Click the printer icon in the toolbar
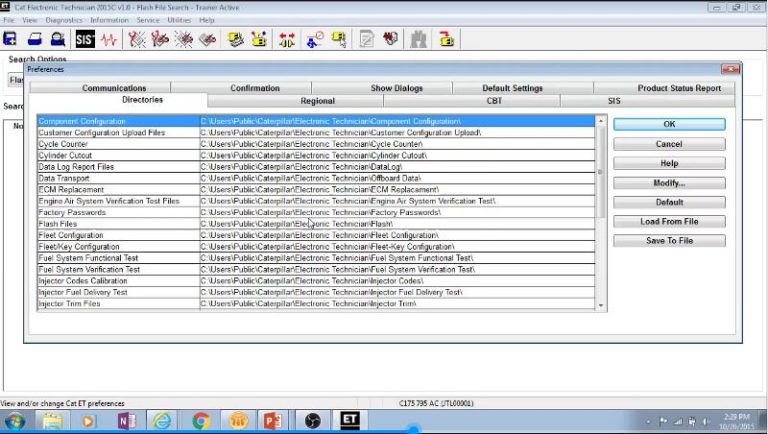Image resolution: width=768 pixels, height=434 pixels. (x=34, y=40)
